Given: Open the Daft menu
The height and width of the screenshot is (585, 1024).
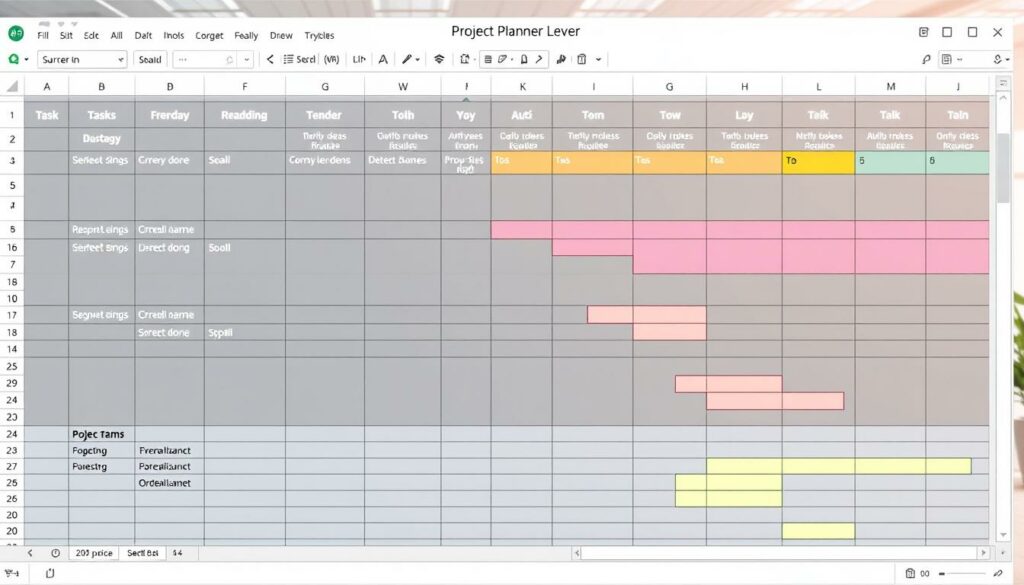Looking at the screenshot, I should click(143, 35).
